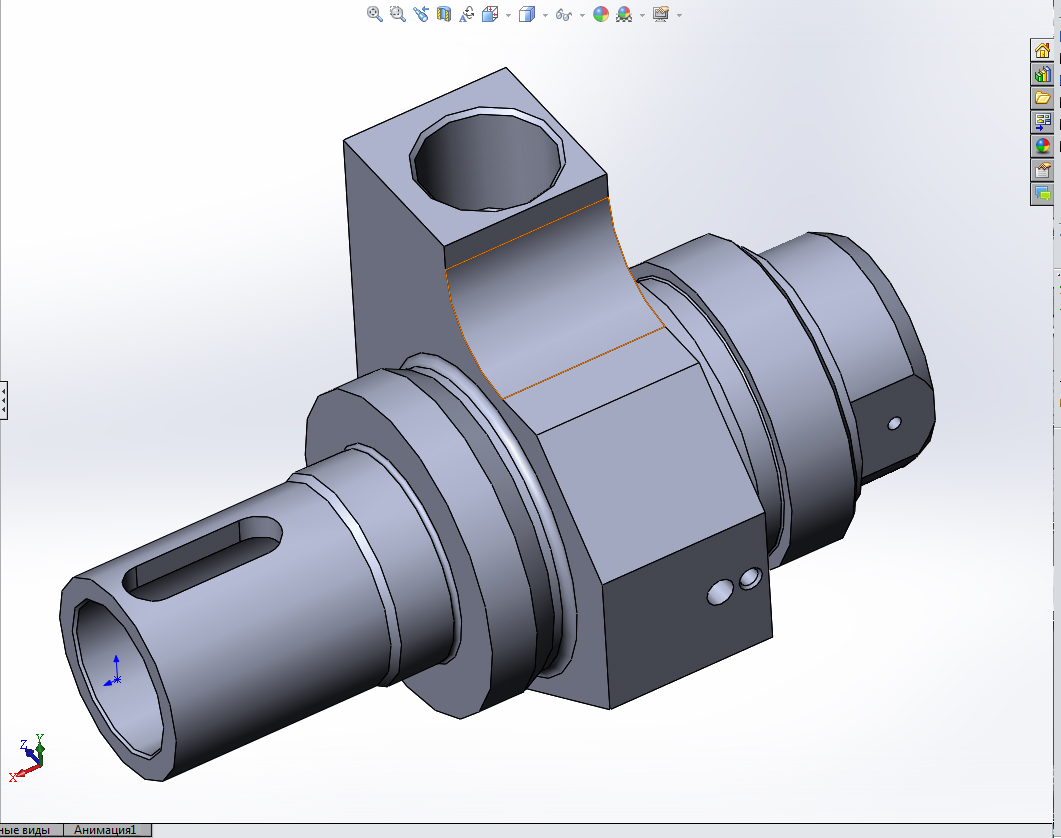This screenshot has height=838, width=1061.
Task: Open the View Palette task pane tab
Action: [x=1042, y=122]
